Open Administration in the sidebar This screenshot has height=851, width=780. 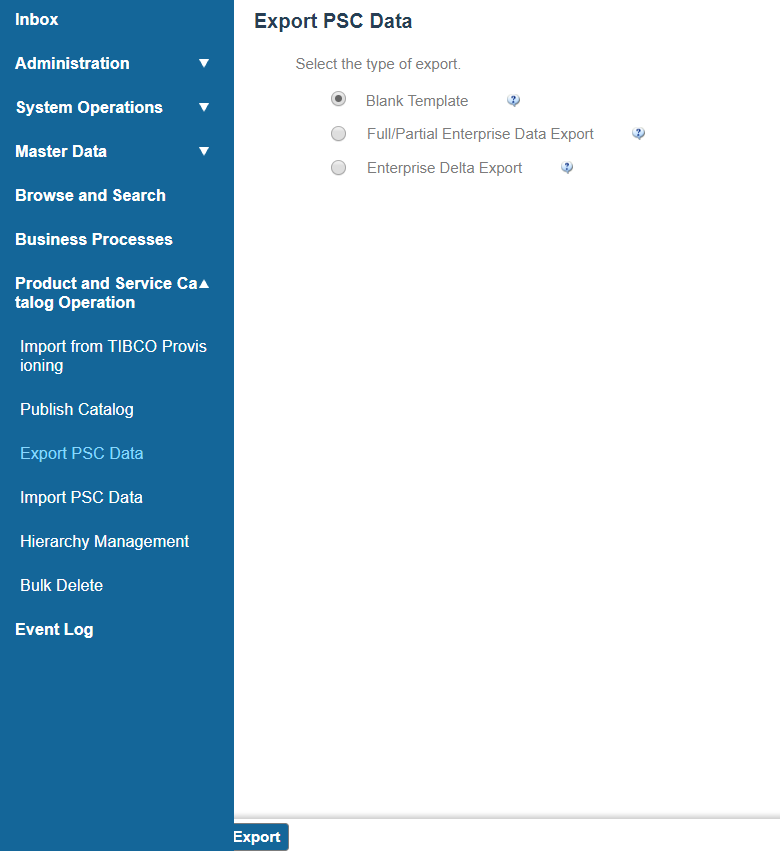[72, 63]
